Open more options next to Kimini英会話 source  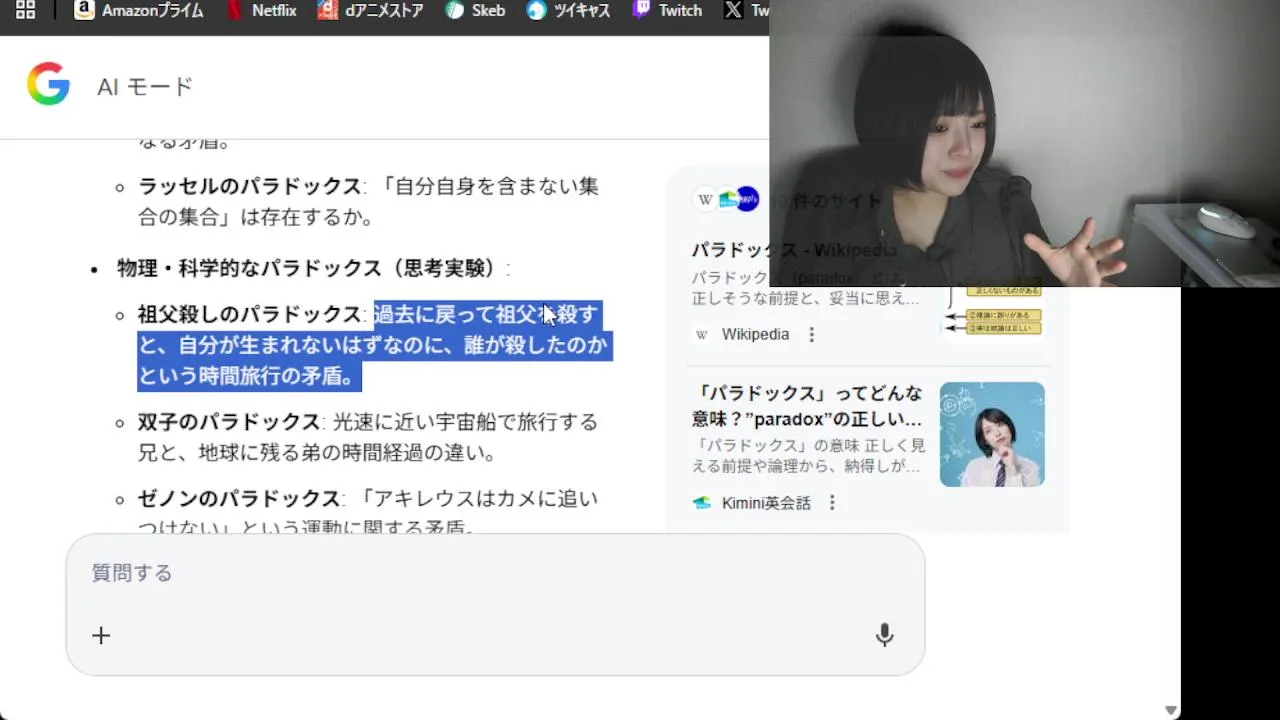(x=832, y=503)
